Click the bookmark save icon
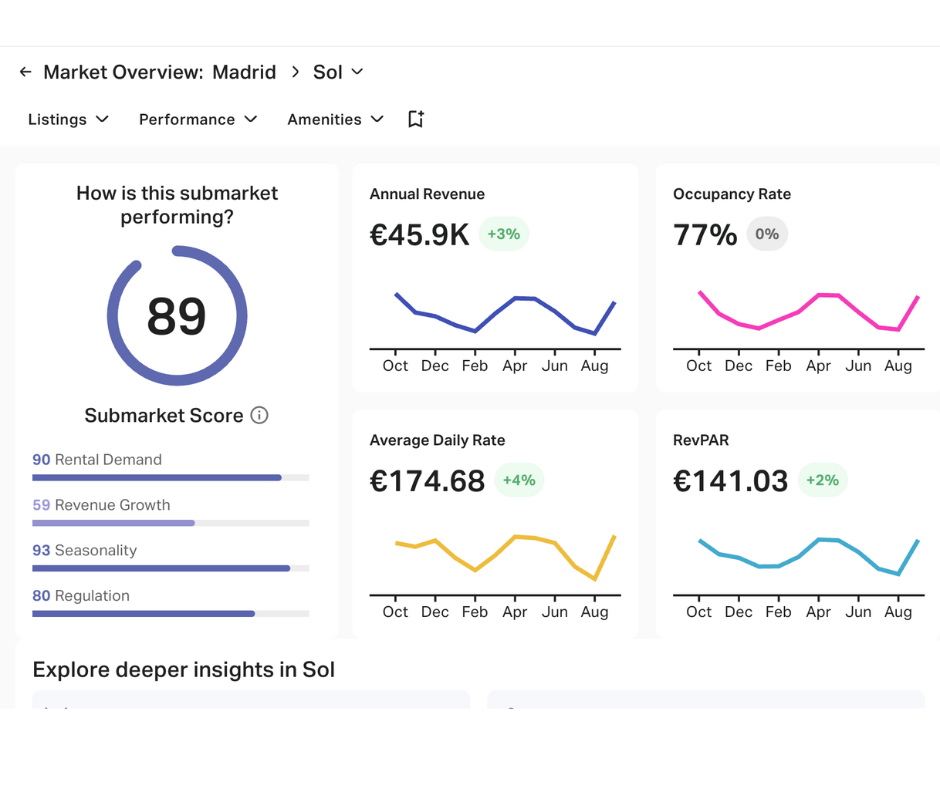The image size is (940, 788). pyautogui.click(x=416, y=119)
